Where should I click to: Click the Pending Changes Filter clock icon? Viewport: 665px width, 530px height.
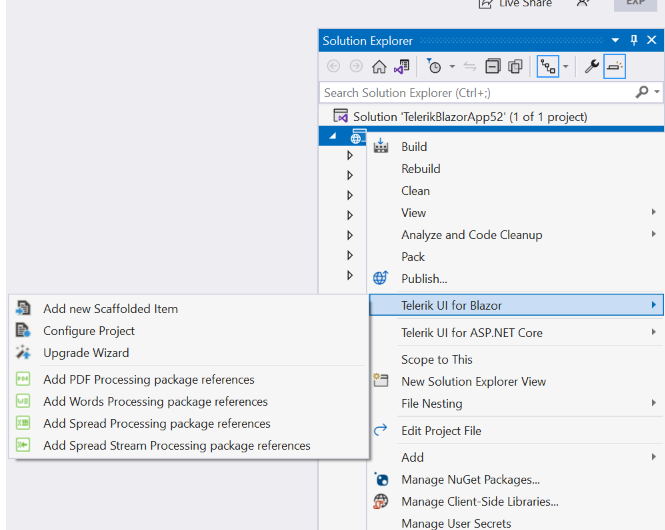(434, 67)
